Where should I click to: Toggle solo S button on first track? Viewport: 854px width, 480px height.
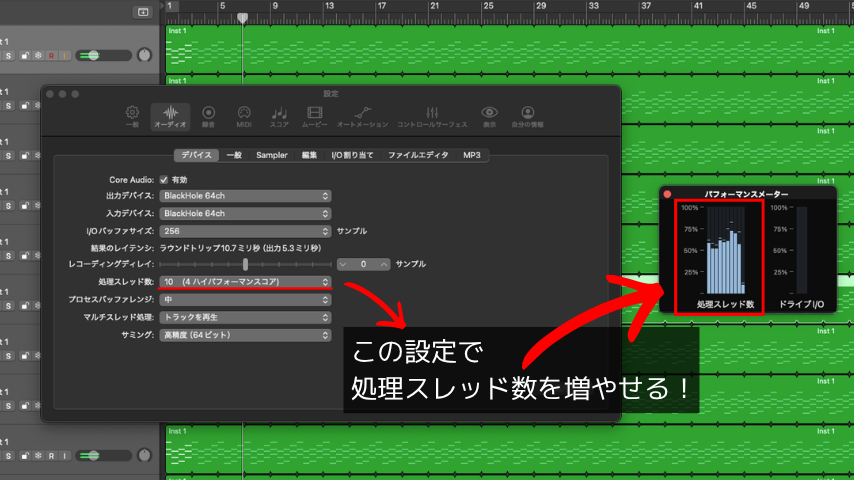(8, 55)
